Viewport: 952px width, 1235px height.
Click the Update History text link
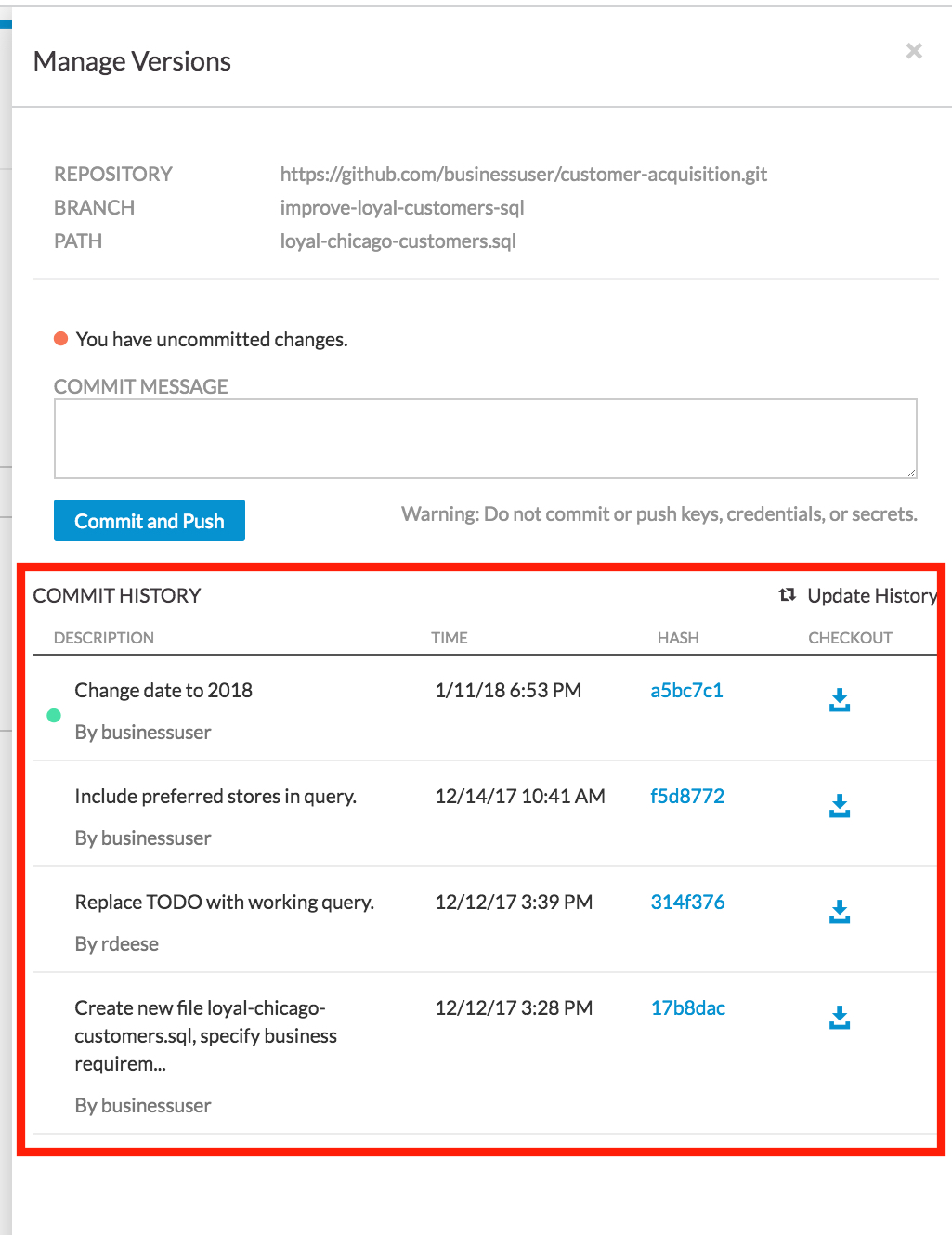tap(871, 596)
